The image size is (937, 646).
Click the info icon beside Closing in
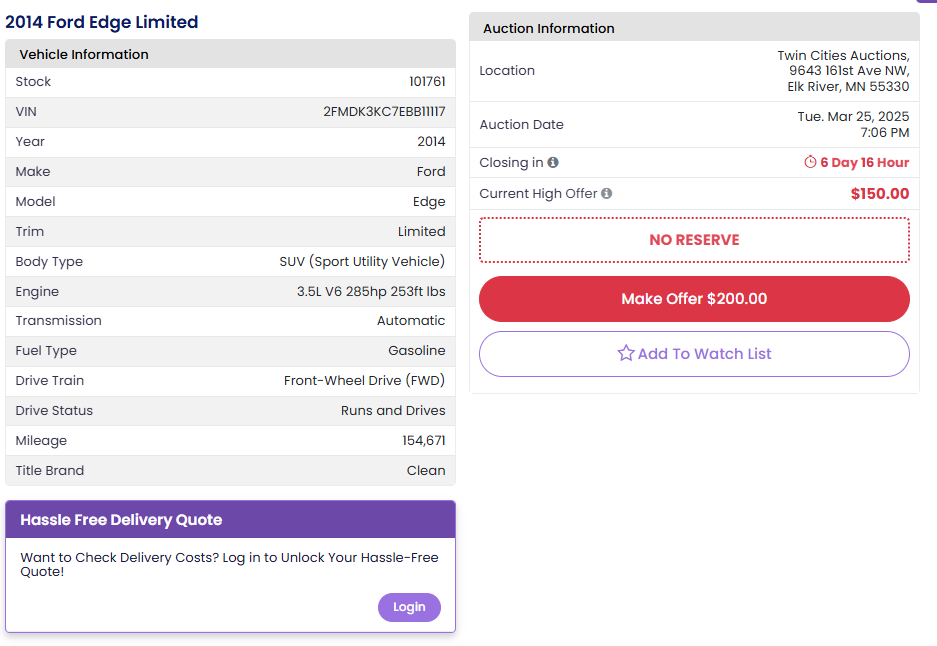(553, 163)
